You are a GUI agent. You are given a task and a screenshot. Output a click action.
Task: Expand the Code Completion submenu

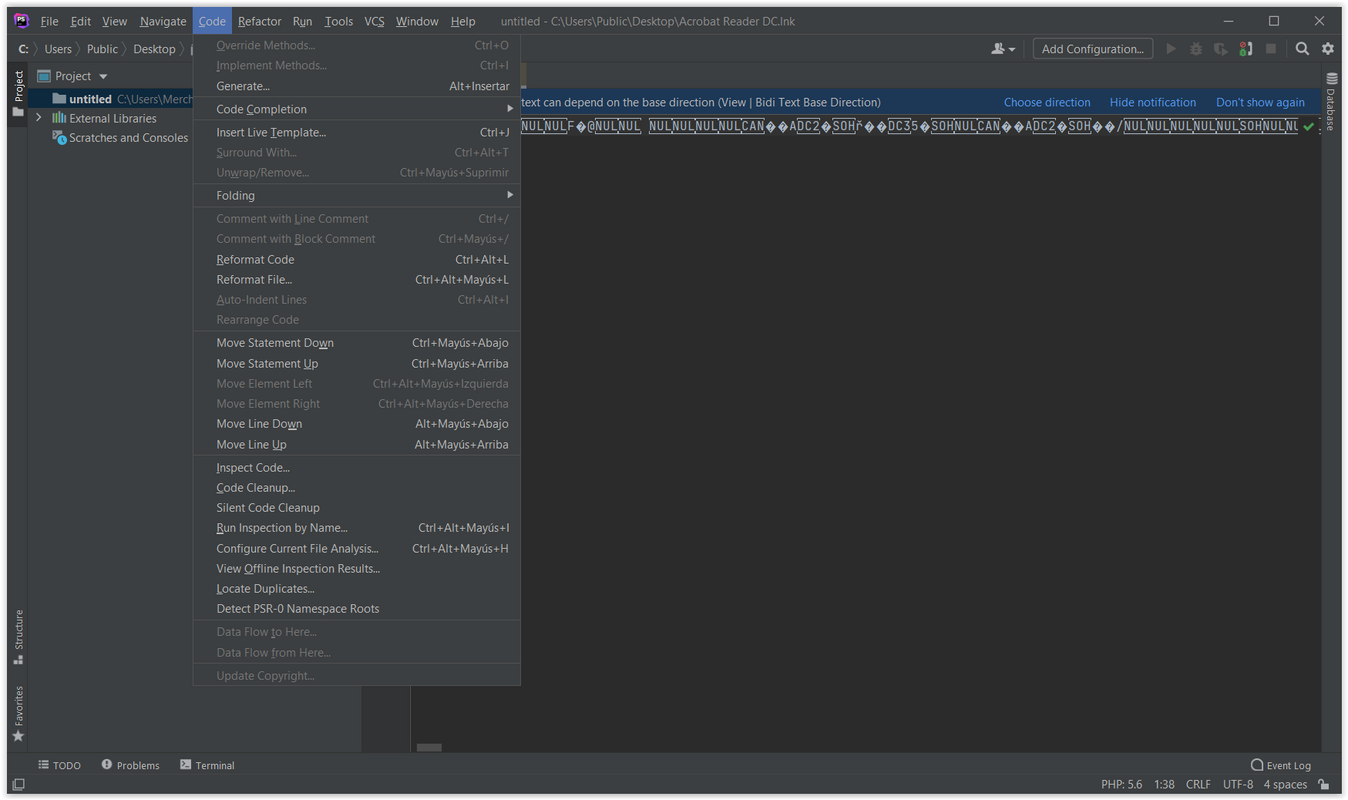(357, 109)
